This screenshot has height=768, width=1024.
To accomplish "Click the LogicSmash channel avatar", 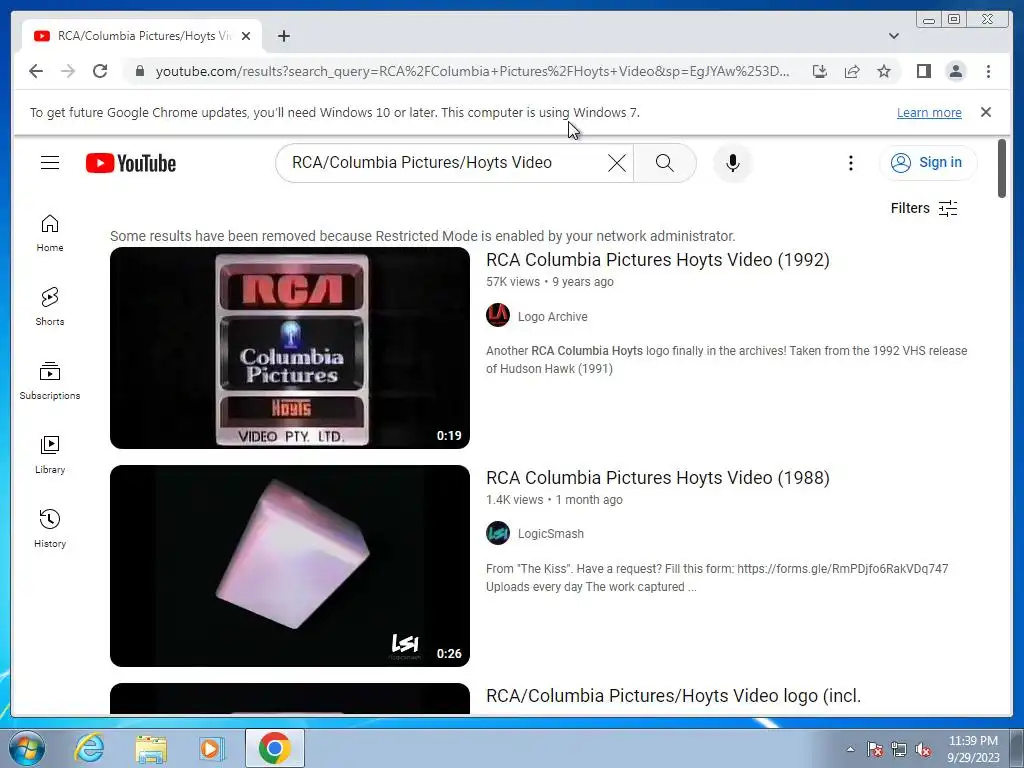I will click(498, 533).
